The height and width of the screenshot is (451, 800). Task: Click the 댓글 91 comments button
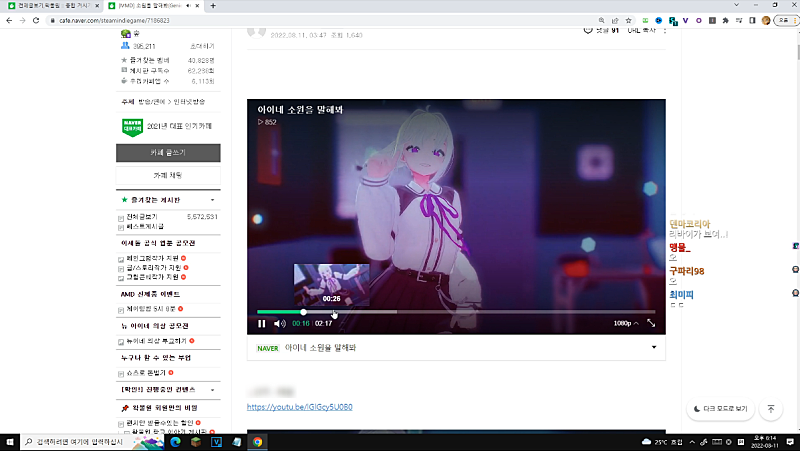click(601, 31)
